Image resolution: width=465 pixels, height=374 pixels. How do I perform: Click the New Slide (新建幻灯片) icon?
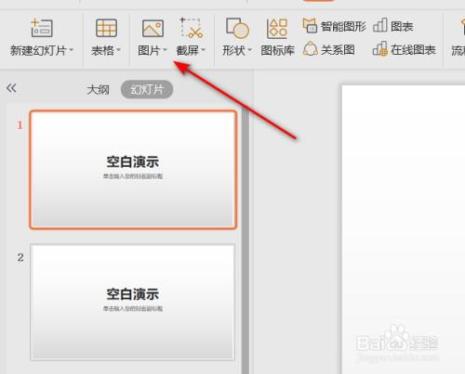[42, 28]
